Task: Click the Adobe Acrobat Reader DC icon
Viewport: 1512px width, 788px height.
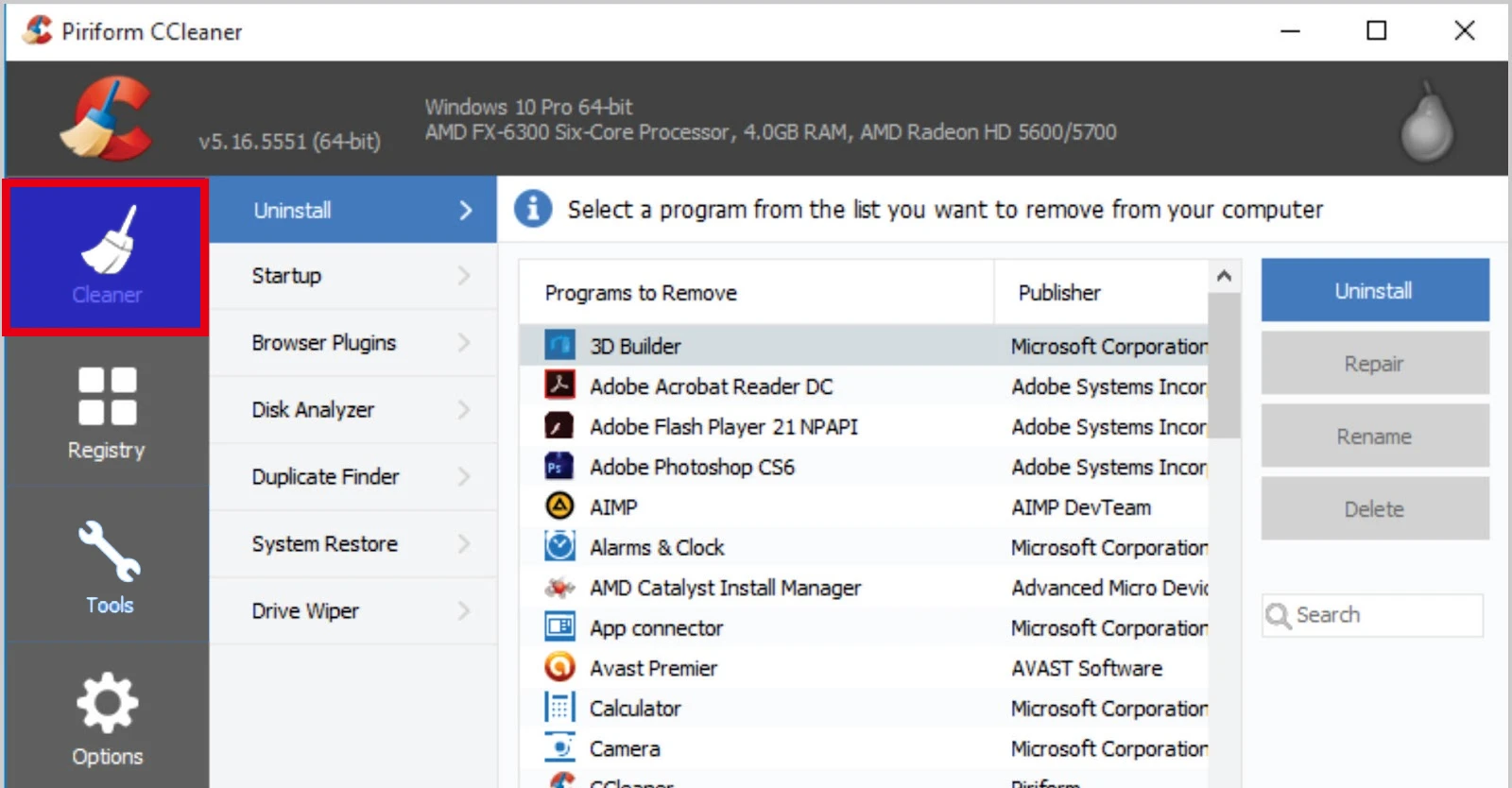Action: click(559, 385)
